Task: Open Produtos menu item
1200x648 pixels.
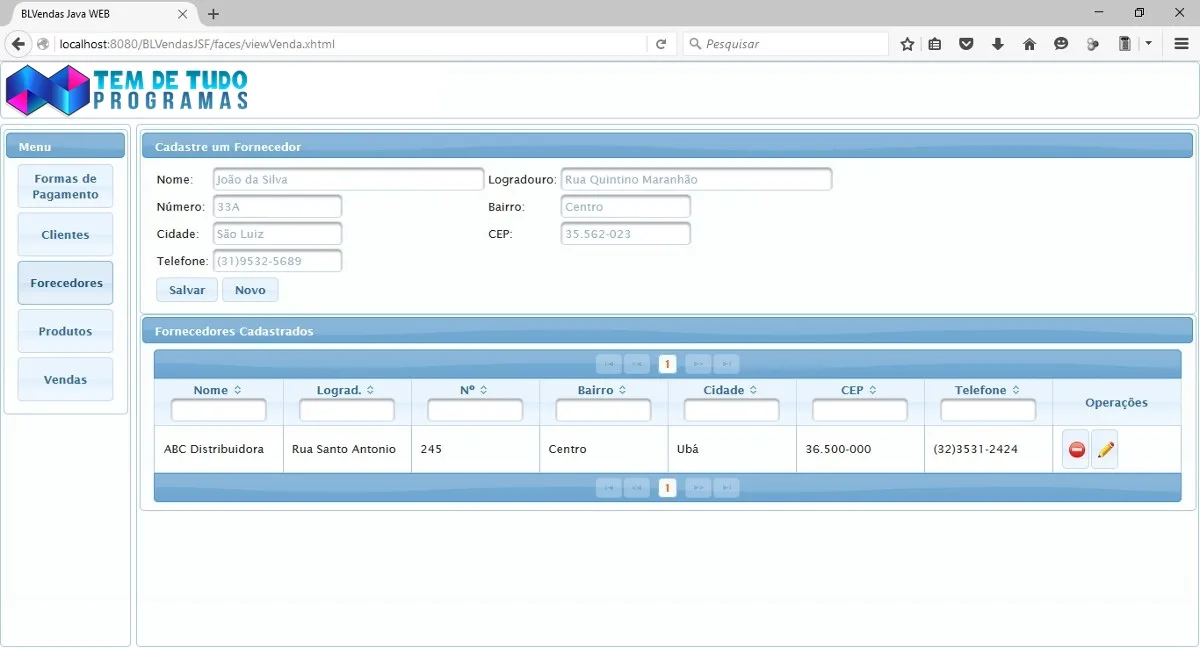Action: [x=65, y=331]
